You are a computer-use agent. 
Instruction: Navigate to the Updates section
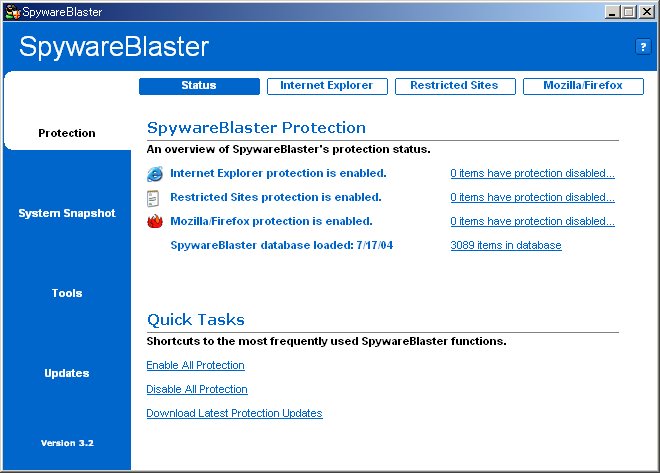pos(67,373)
